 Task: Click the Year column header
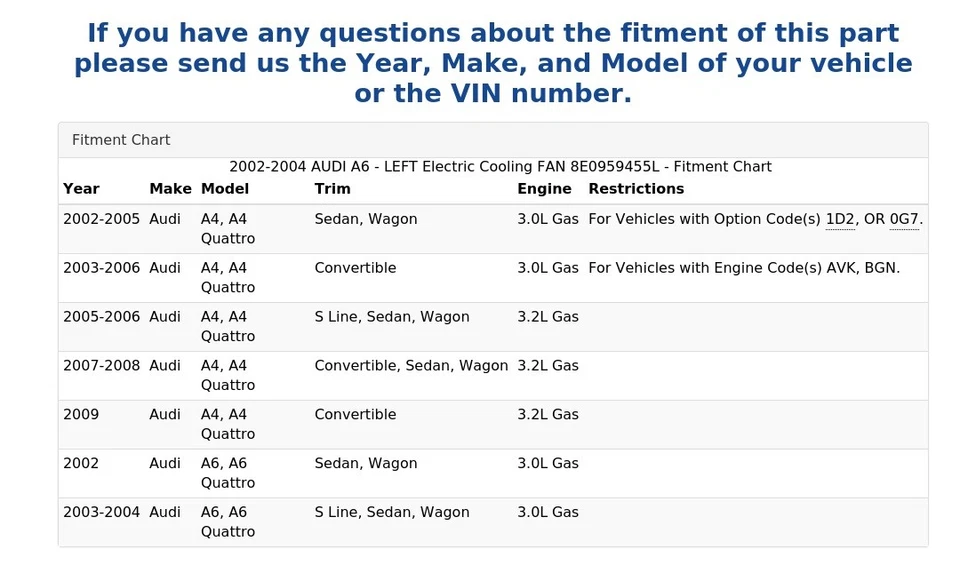[81, 189]
